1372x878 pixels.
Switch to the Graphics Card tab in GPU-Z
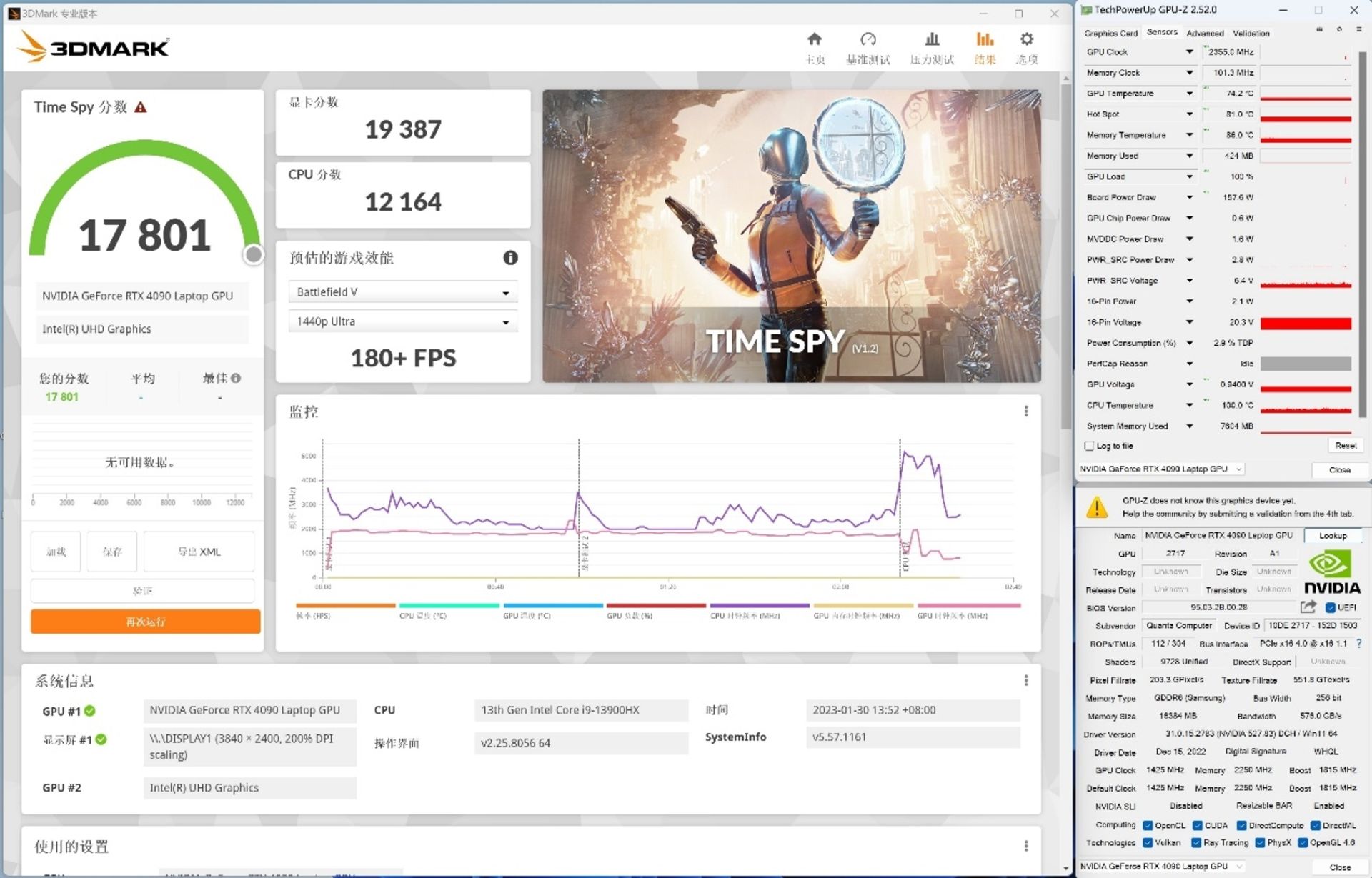[1110, 33]
